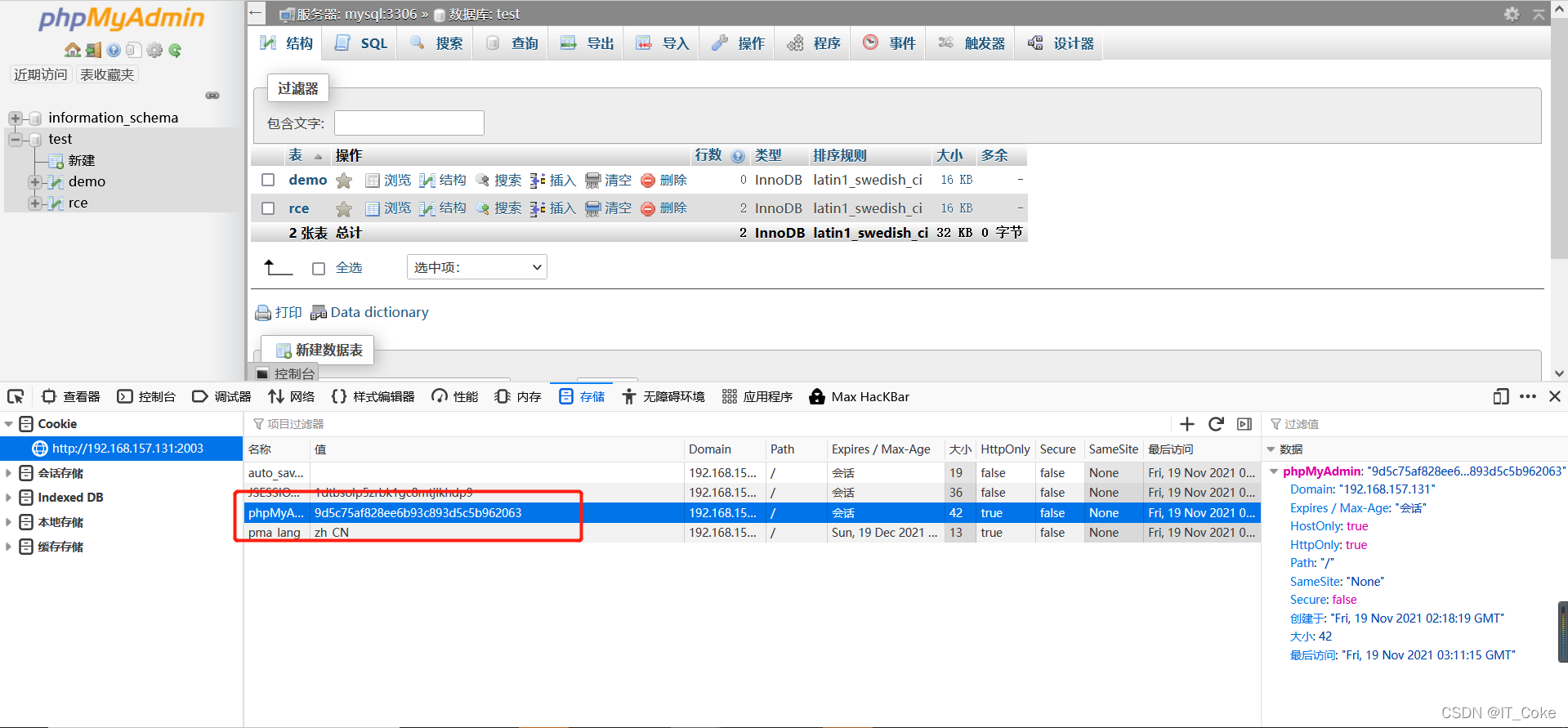Open the SQL tab
1568x728 pixels.
(x=360, y=43)
